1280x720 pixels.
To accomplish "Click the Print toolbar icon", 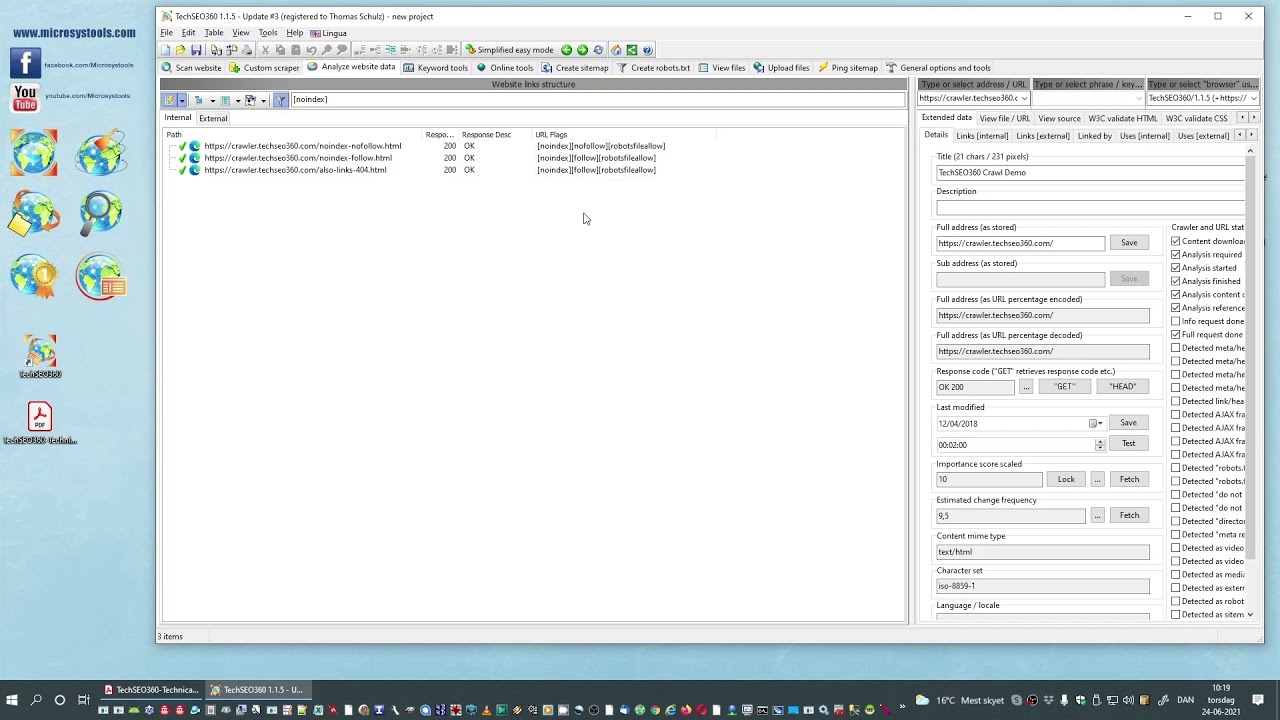I will coord(247,50).
